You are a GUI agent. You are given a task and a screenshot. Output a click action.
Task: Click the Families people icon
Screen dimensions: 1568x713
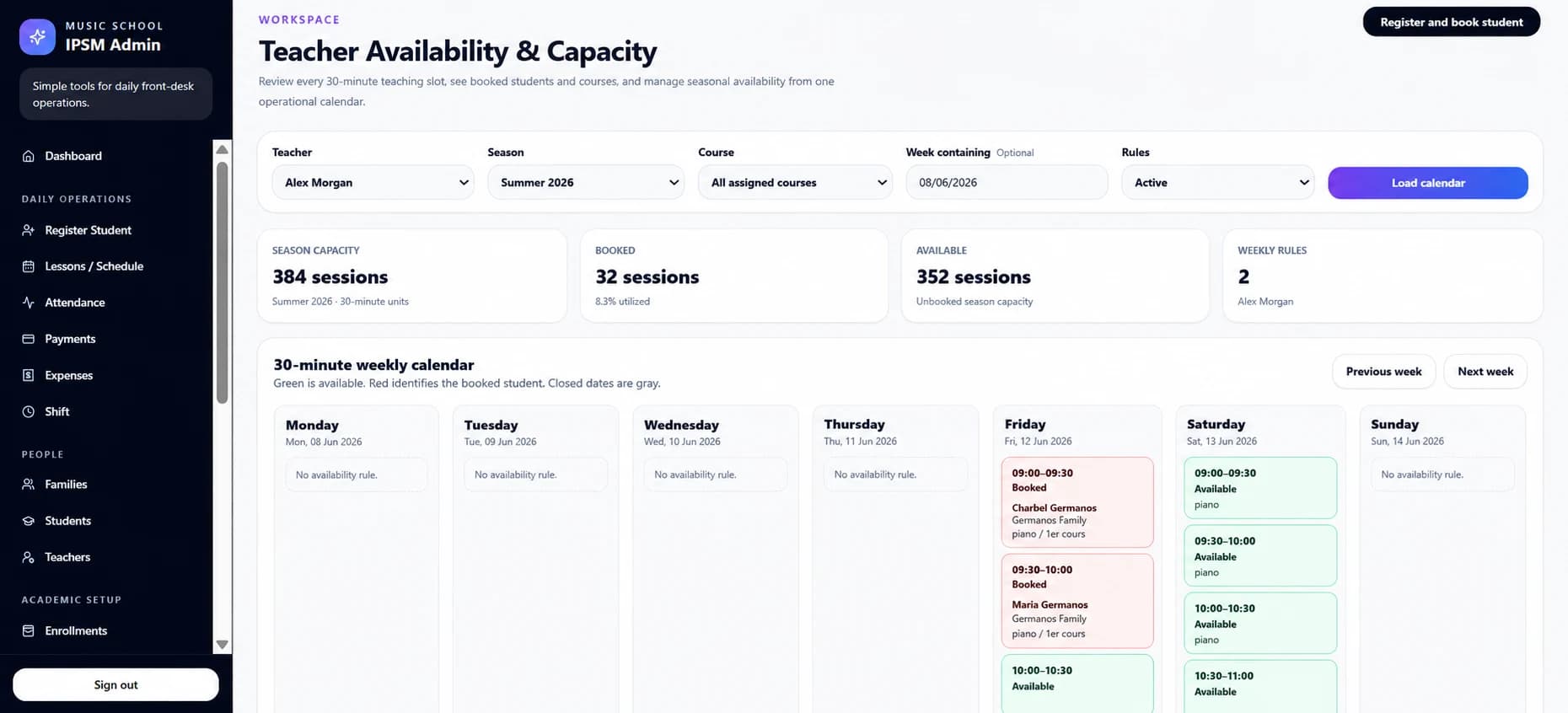pos(29,485)
